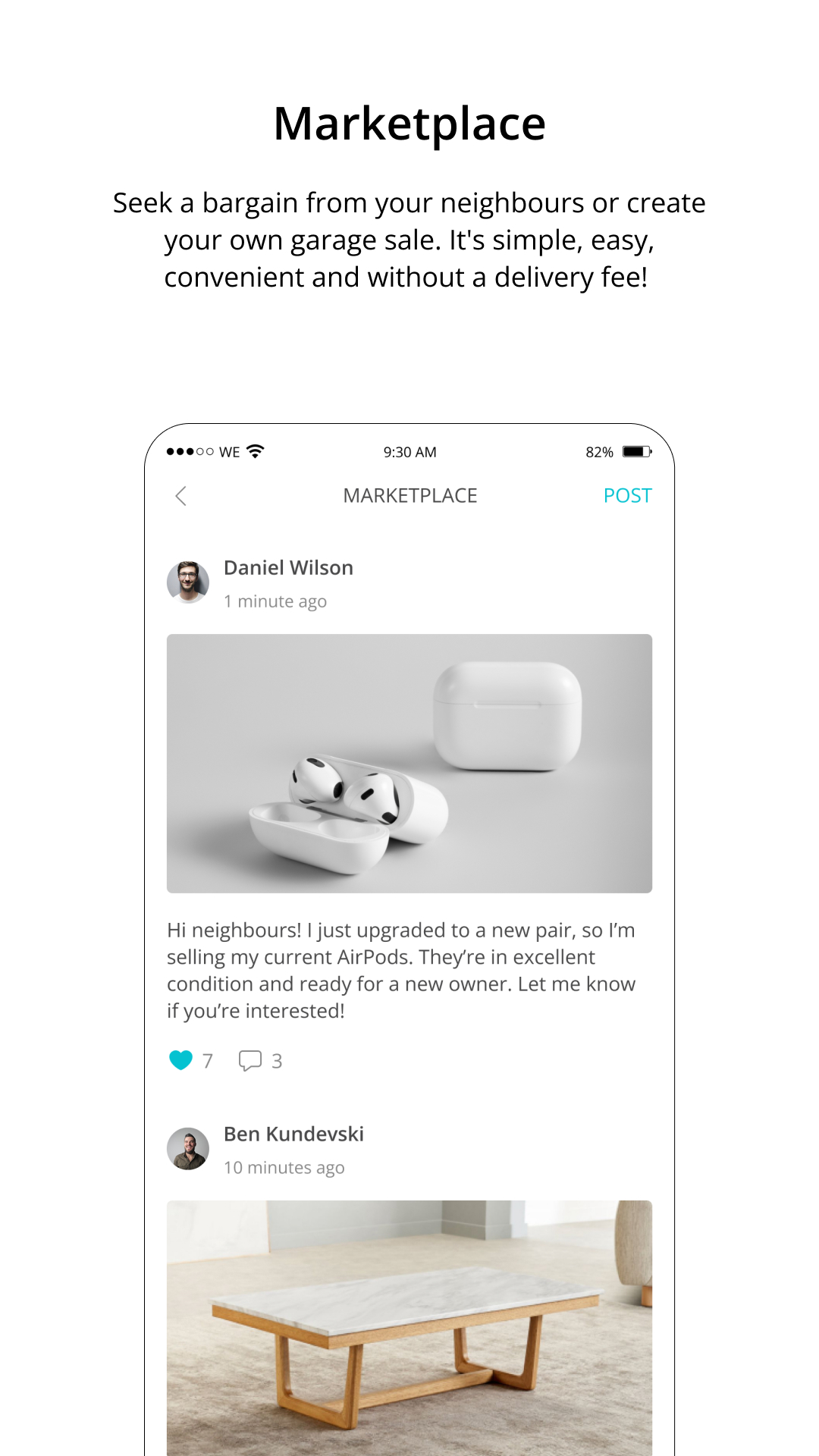Screen dimensions: 819x1456
Task: Tap the Wi-Fi status icon
Action: [256, 451]
